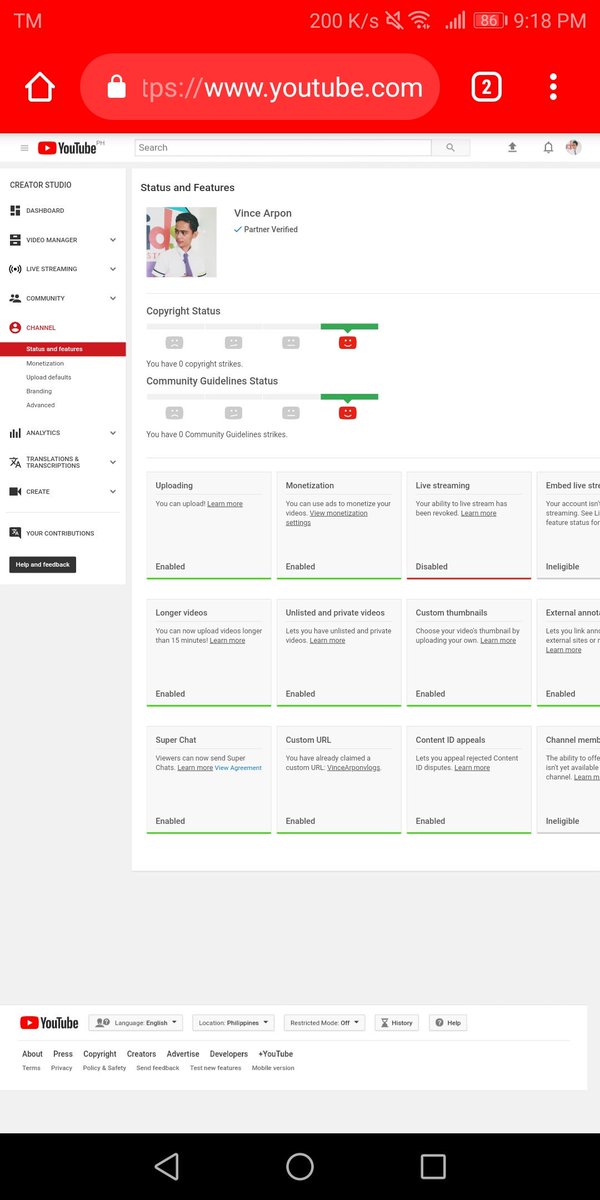Click View Agreement in Super Chat card
The height and width of the screenshot is (1200, 600).
pos(238,768)
